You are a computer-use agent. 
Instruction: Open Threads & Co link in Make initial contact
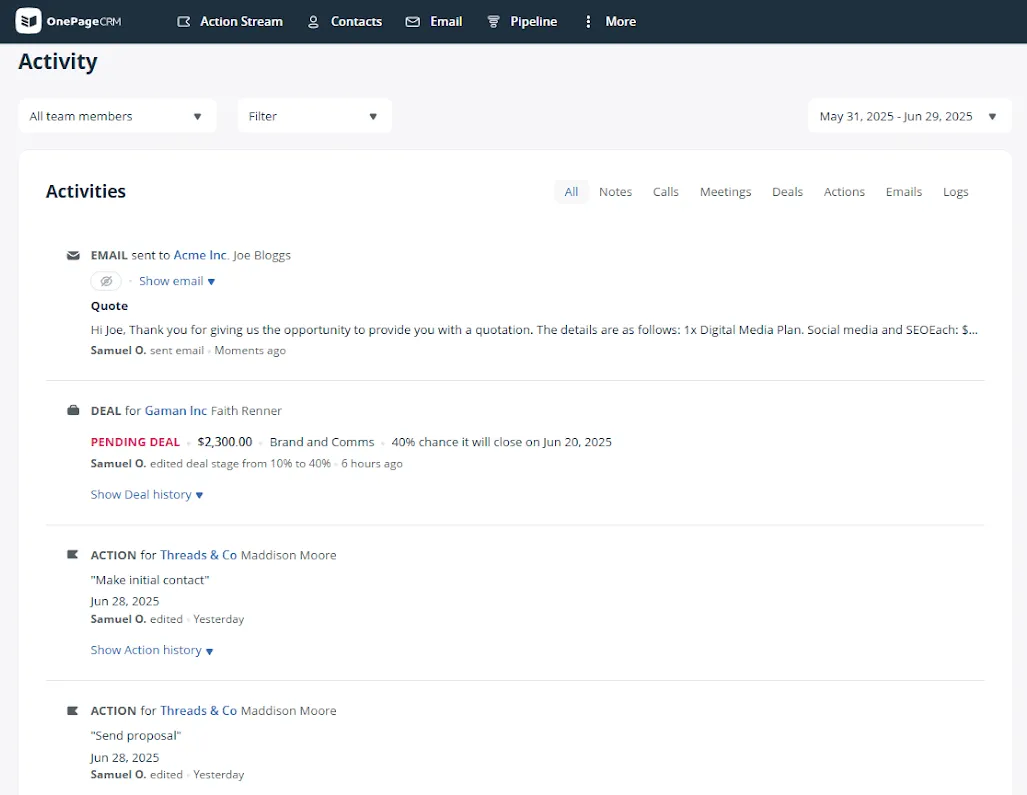coord(198,555)
